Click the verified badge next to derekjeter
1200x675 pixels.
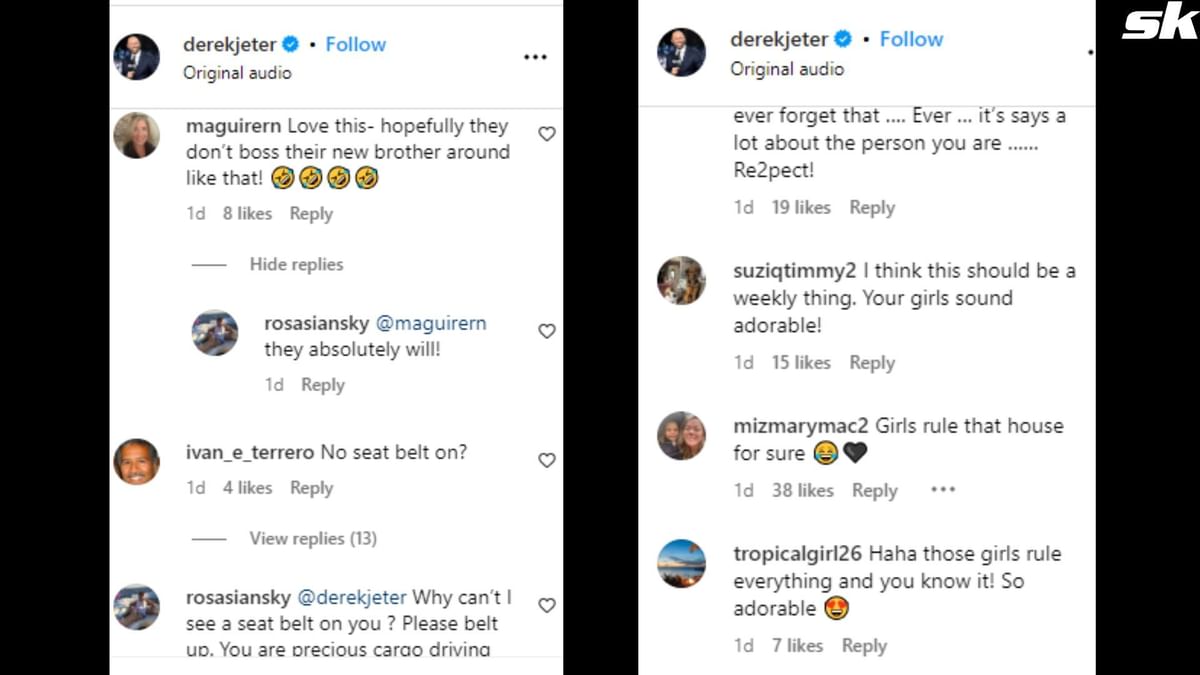pyautogui.click(x=289, y=44)
